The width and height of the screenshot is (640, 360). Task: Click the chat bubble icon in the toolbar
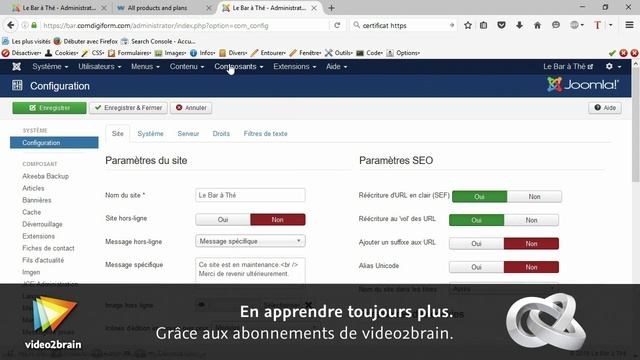point(556,25)
